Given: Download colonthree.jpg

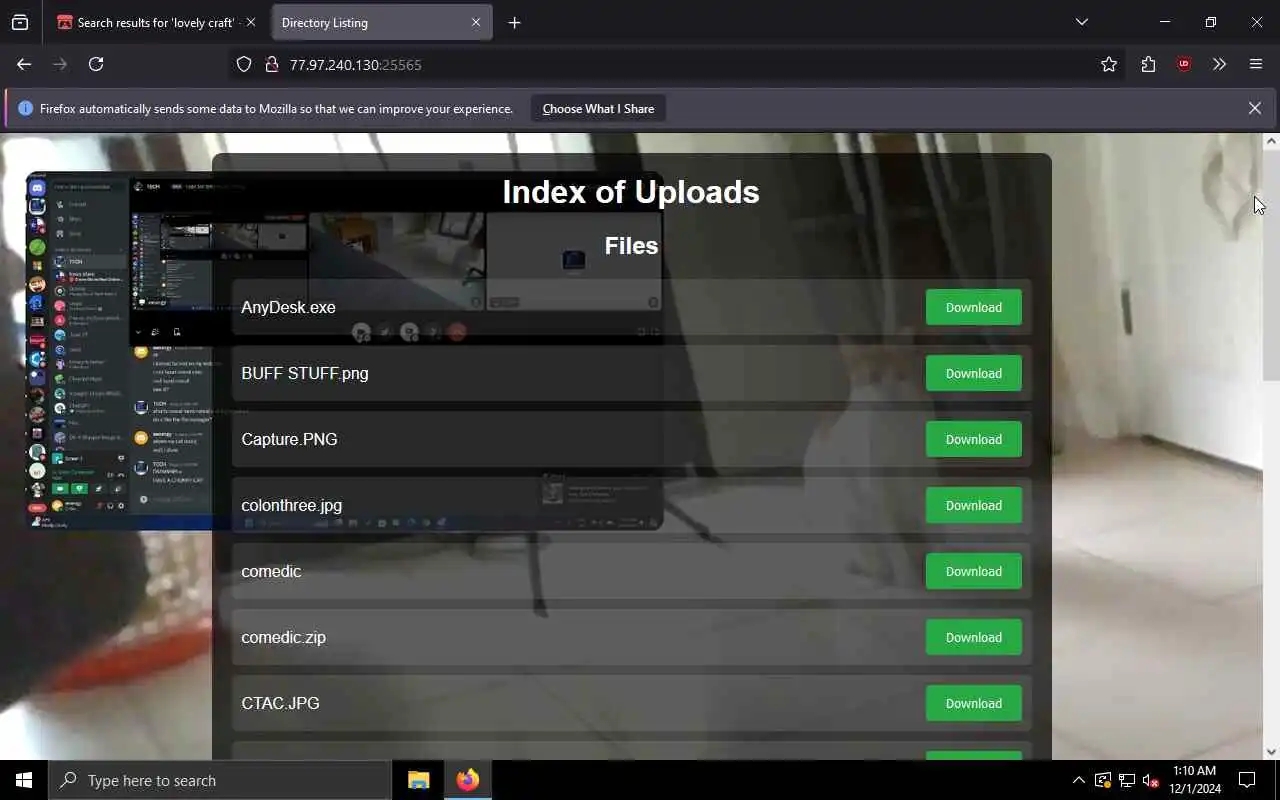Looking at the screenshot, I should click(x=973, y=505).
